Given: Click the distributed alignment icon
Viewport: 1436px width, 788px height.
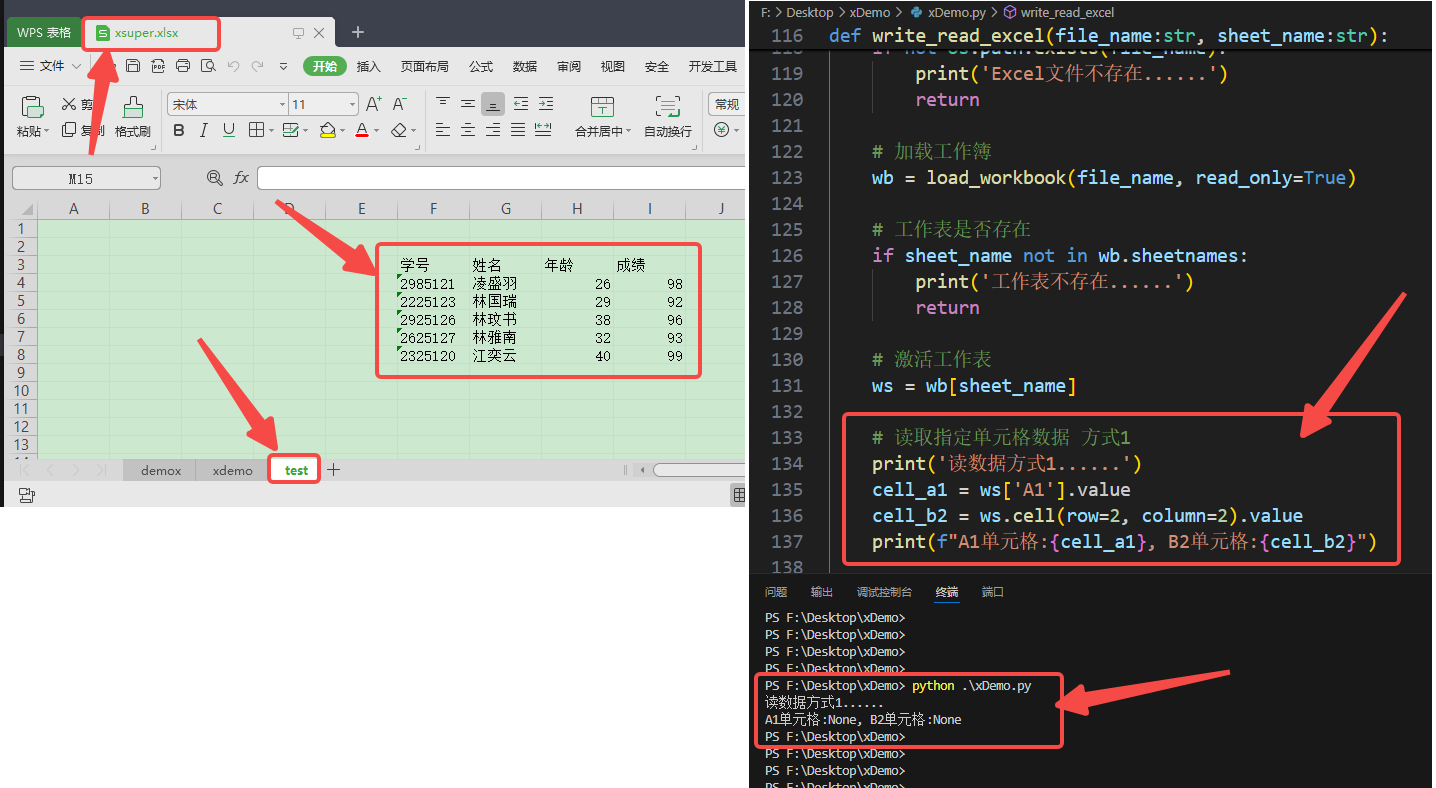Looking at the screenshot, I should pyautogui.click(x=543, y=130).
